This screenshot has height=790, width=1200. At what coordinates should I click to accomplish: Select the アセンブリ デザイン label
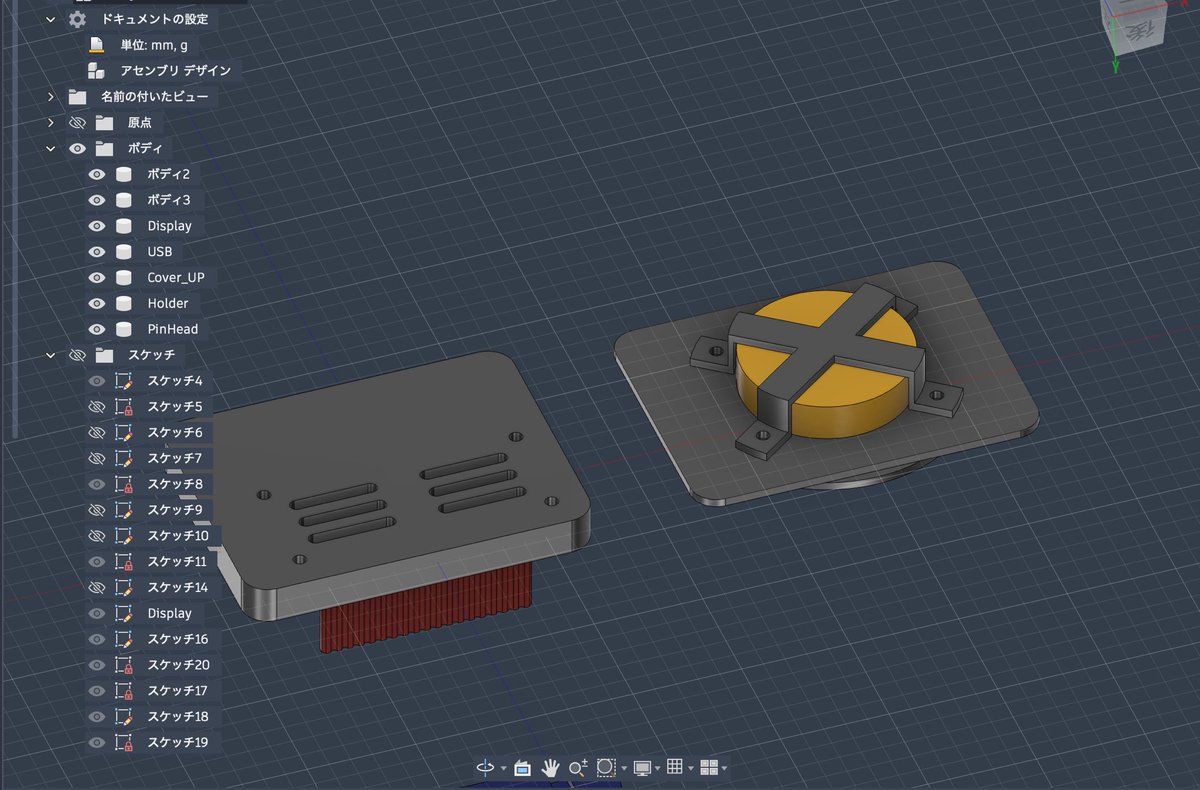176,70
